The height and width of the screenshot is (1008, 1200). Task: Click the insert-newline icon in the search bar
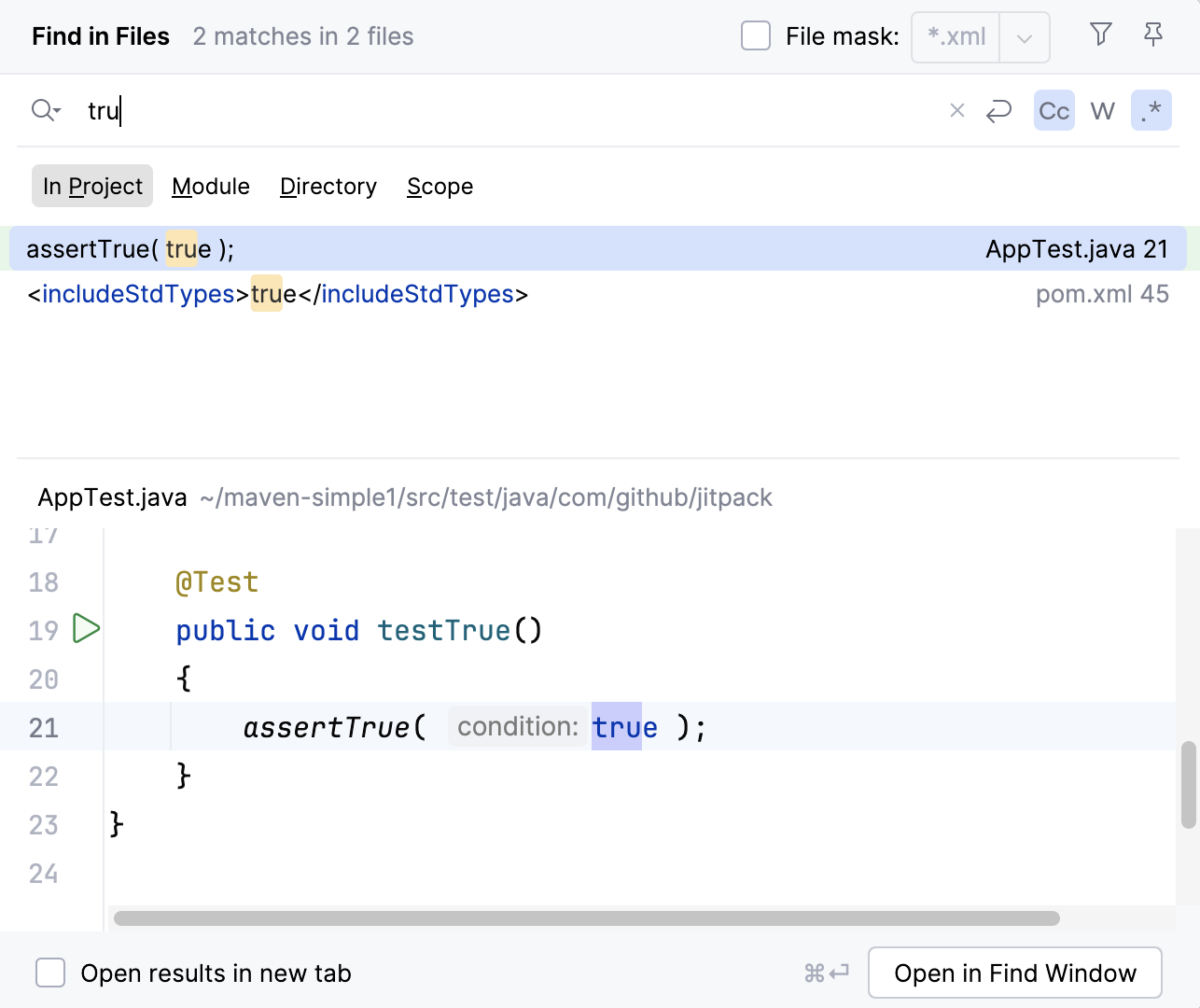pos(998,110)
